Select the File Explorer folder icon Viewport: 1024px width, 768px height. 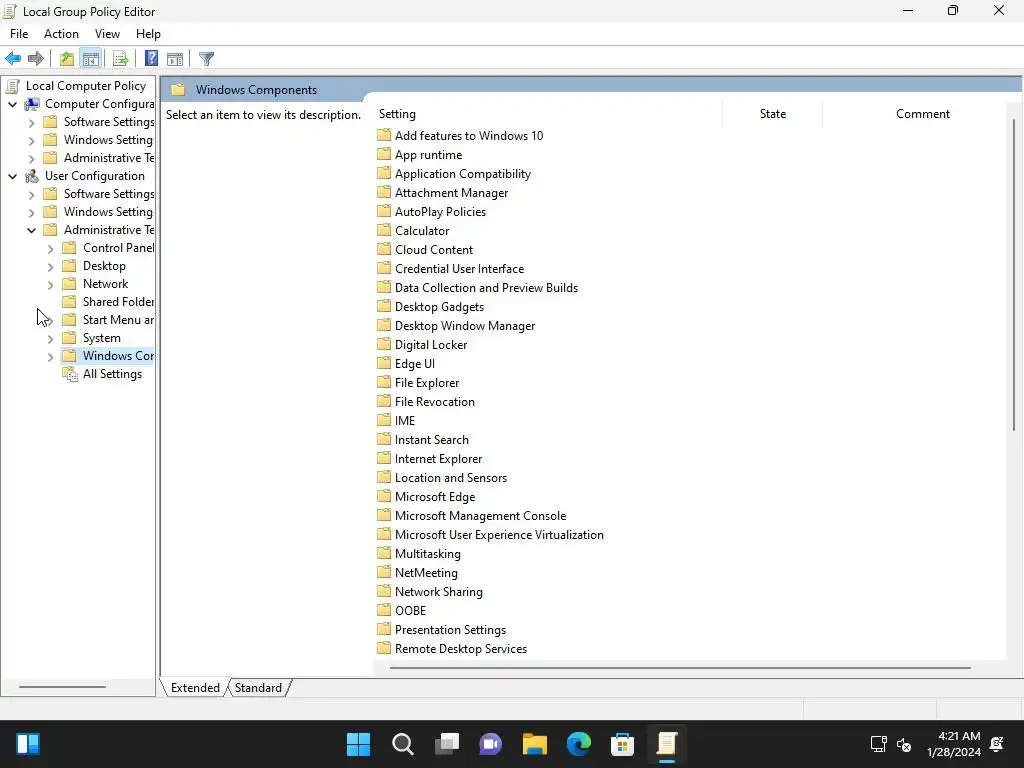(x=384, y=383)
